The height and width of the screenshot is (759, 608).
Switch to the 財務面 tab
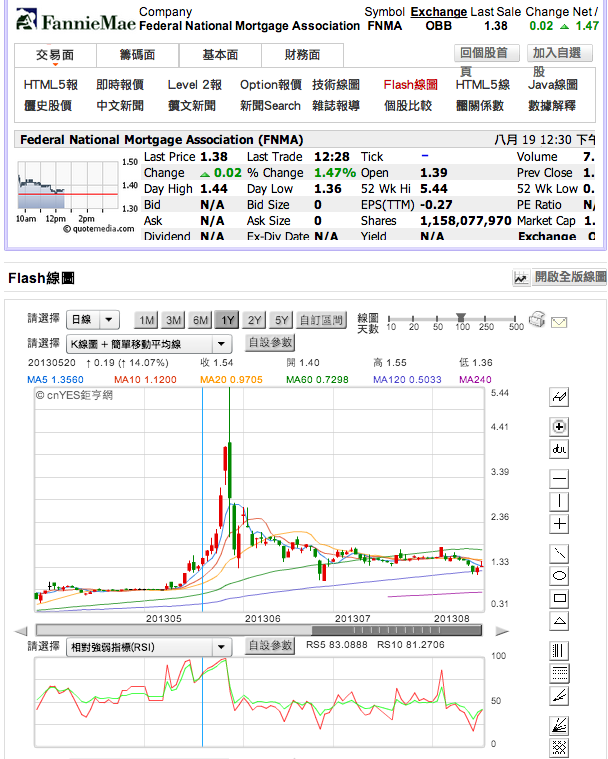pos(303,55)
